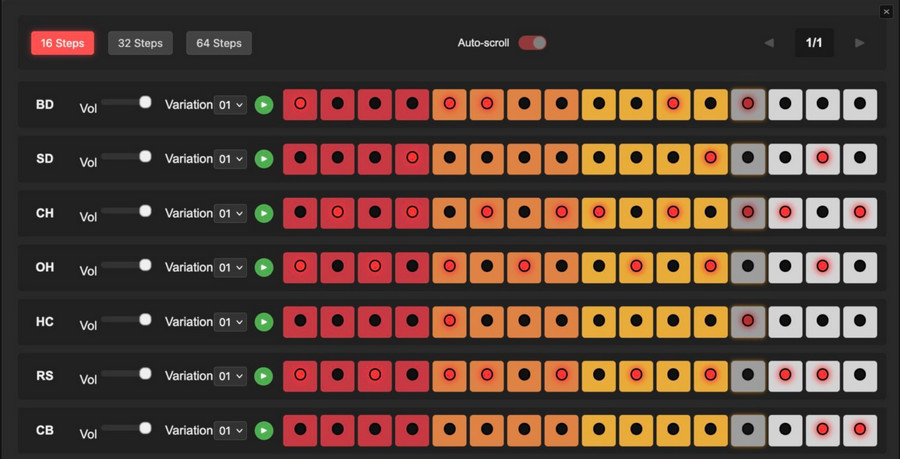Click the CB volume slider handle
This screenshot has height=459, width=900.
pos(145,428)
